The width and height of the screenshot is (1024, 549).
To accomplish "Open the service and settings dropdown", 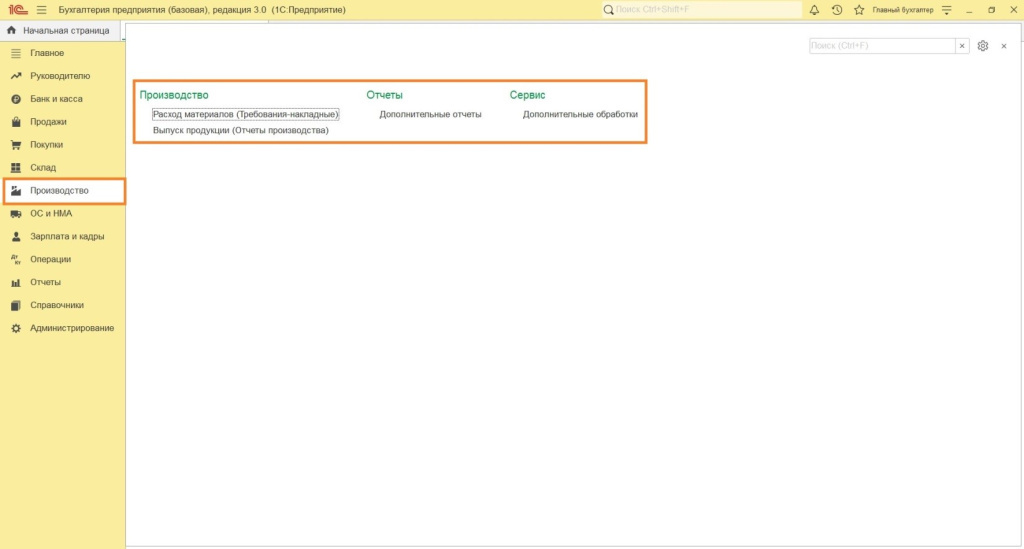I will point(947,9).
